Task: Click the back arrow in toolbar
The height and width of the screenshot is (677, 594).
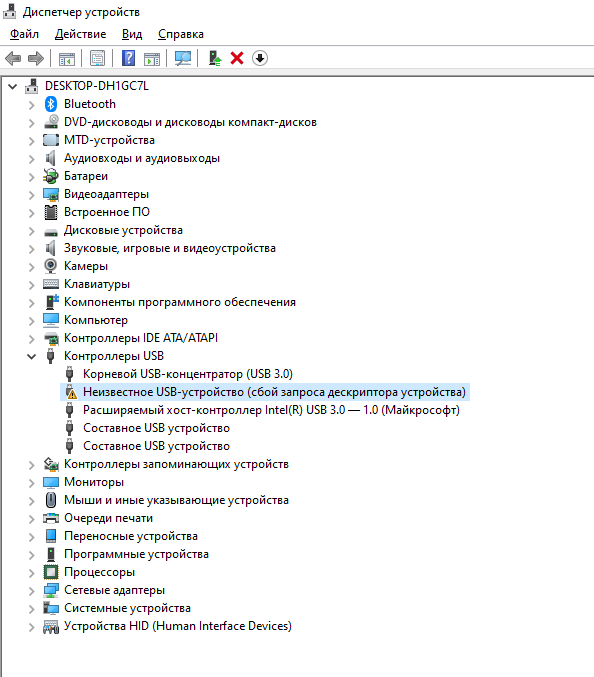Action: tap(13, 58)
